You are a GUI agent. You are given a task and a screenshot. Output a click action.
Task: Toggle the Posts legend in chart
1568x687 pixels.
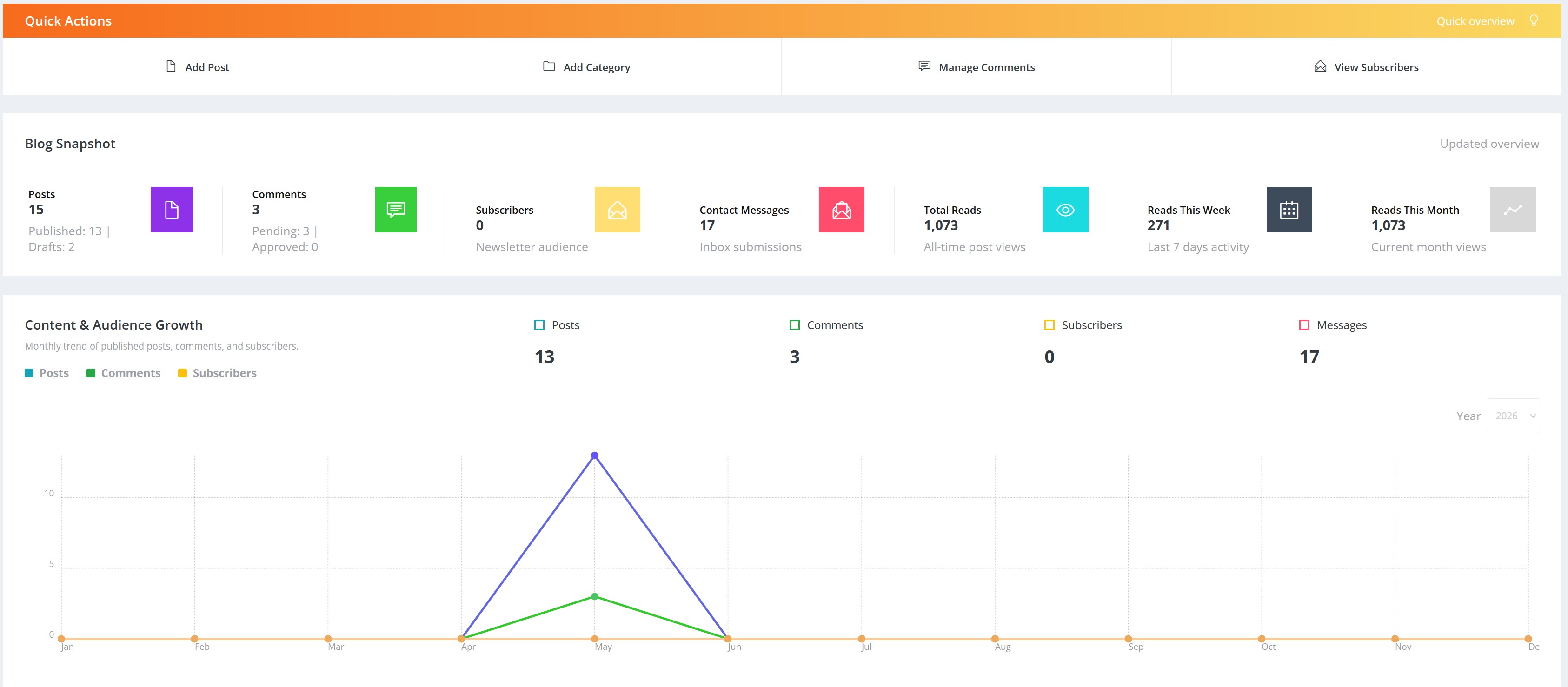click(x=46, y=373)
